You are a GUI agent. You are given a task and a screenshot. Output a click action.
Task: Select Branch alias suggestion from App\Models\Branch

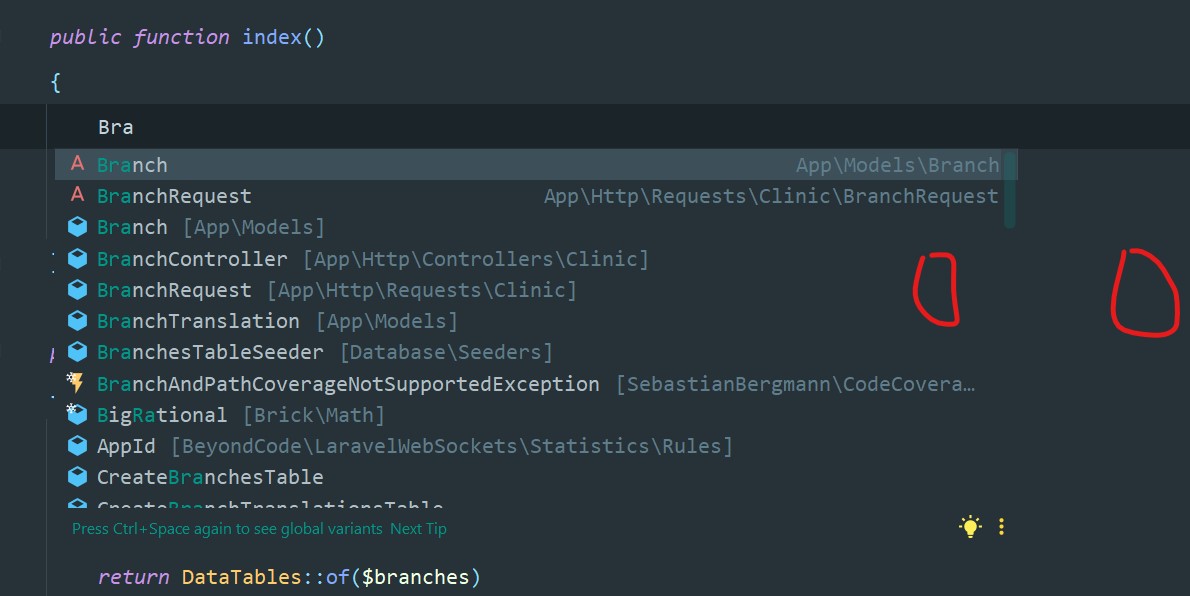[x=536, y=165]
